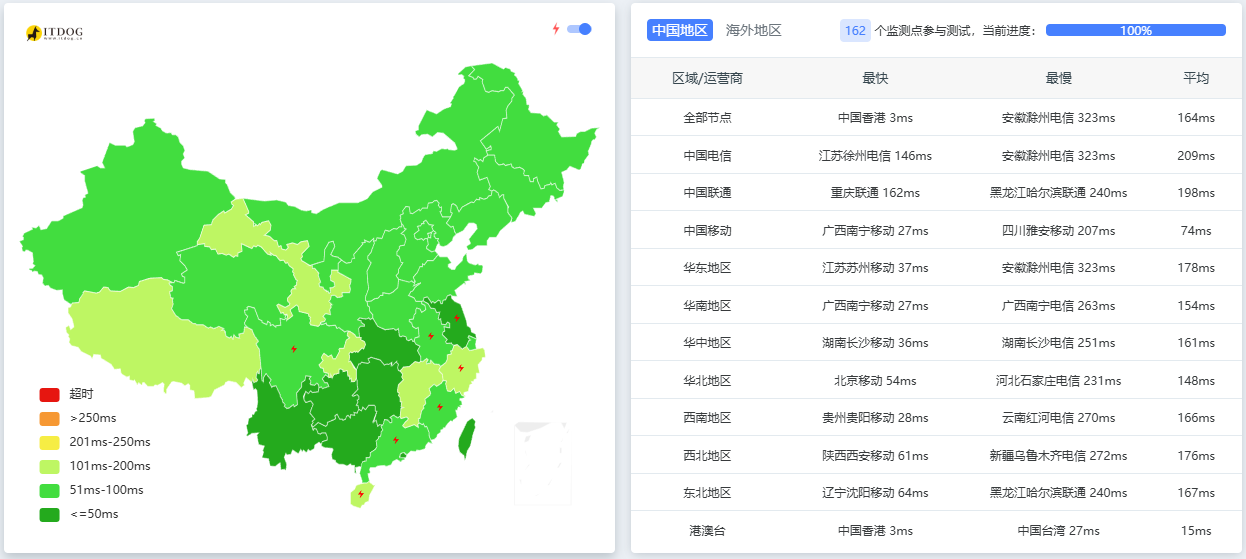This screenshot has height=559, width=1246.
Task: Click the lightning marker on Jiangsu province
Action: [457, 318]
